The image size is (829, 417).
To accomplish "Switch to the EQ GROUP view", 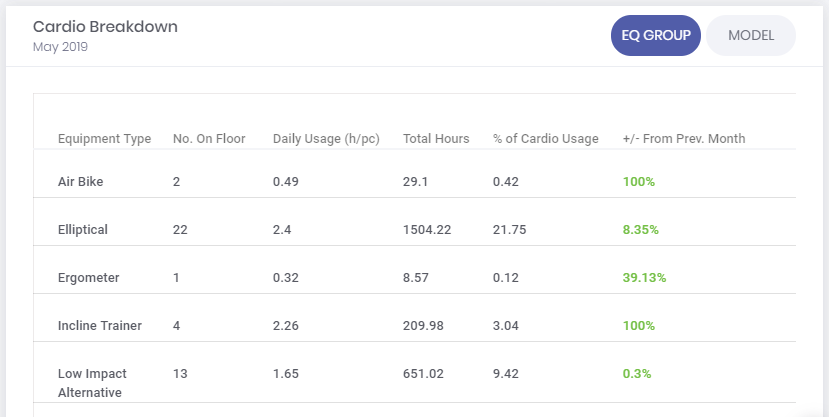I will click(x=655, y=35).
